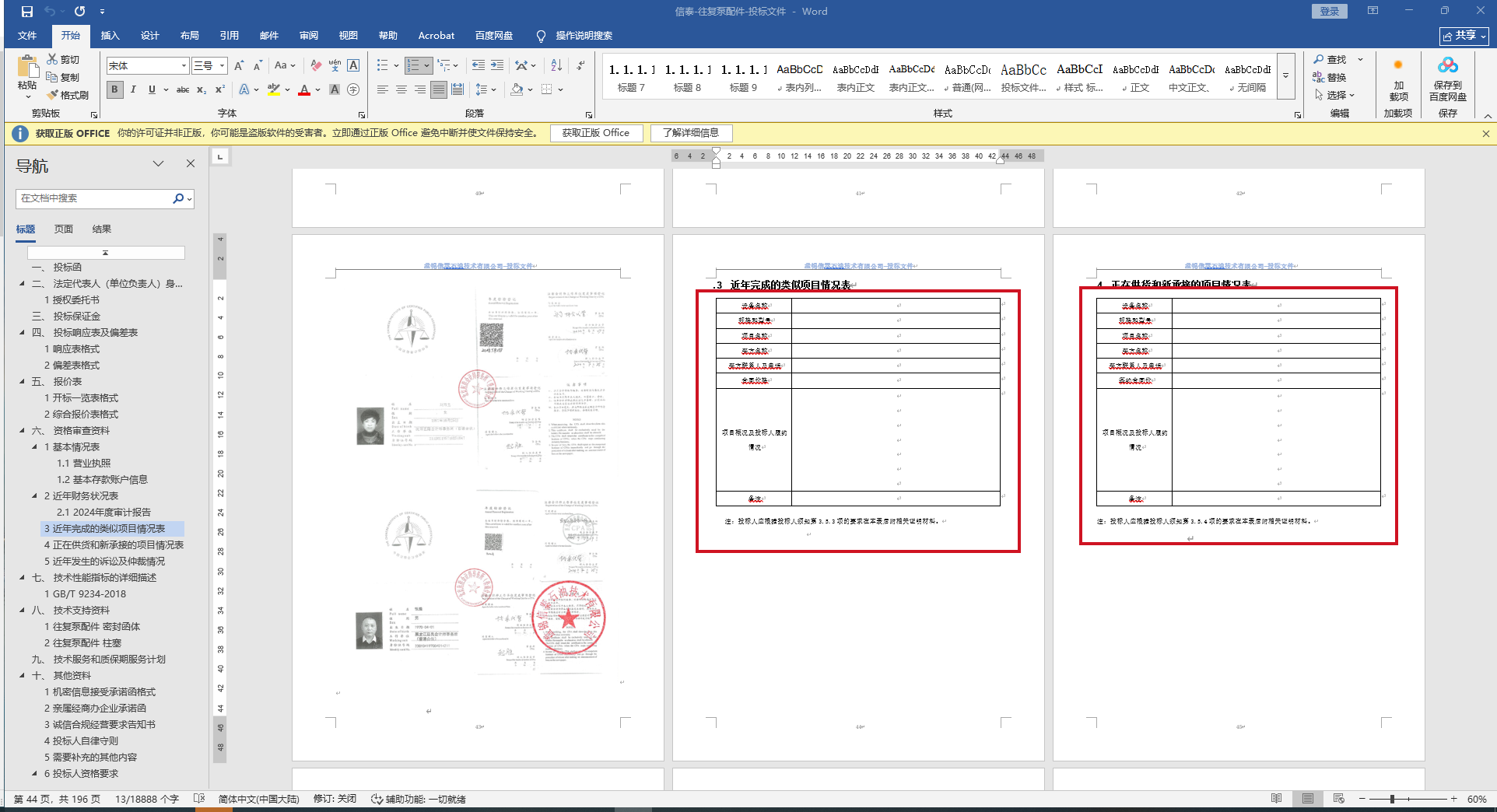1497x812 pixels.
Task: Click the Save icon in quick access toolbar
Action: point(27,12)
